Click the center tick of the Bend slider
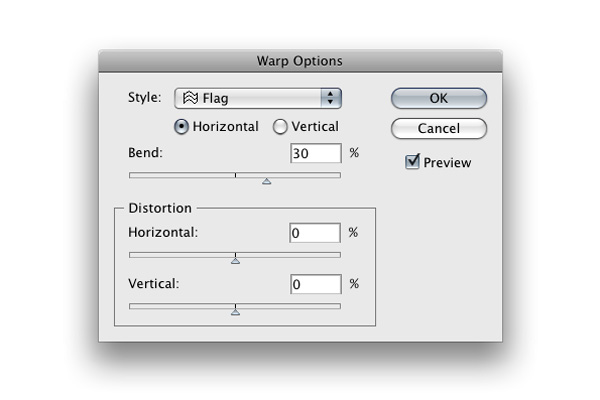Image resolution: width=600 pixels, height=400 pixels. click(235, 175)
